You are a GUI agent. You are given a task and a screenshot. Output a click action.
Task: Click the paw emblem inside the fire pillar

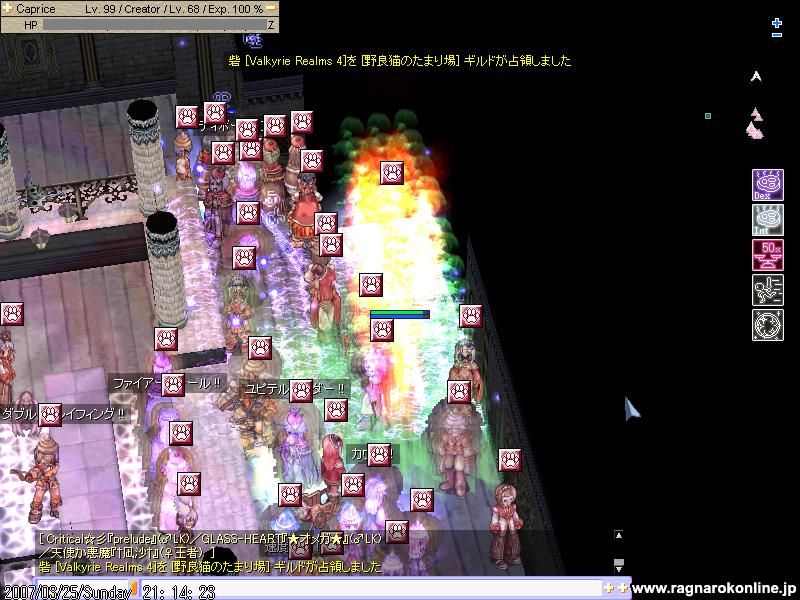click(x=392, y=173)
